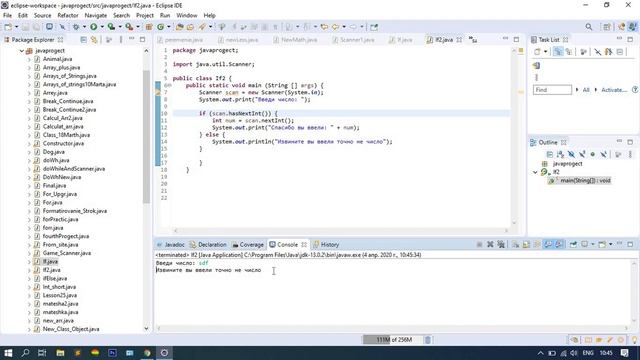The width and height of the screenshot is (640, 360).
Task: Click the Package Explorer vertical scrollbar
Action: tap(147, 137)
